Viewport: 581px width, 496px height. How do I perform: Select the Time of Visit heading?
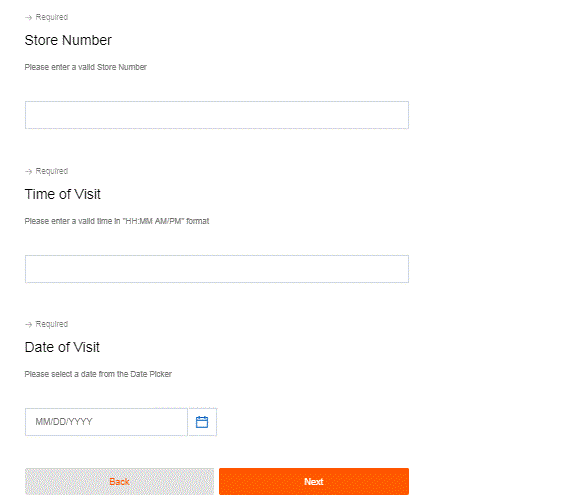point(63,194)
